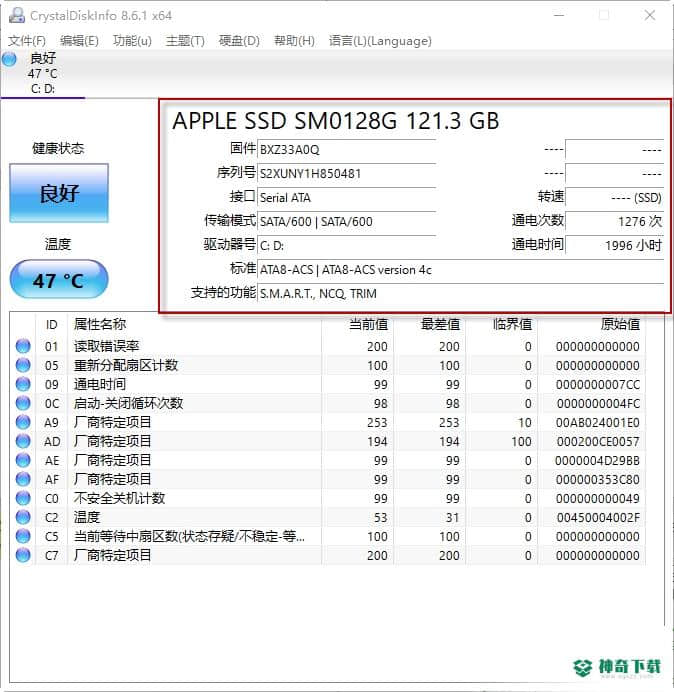Open the 帮助(H) menu
The width and height of the screenshot is (674, 692).
[294, 41]
